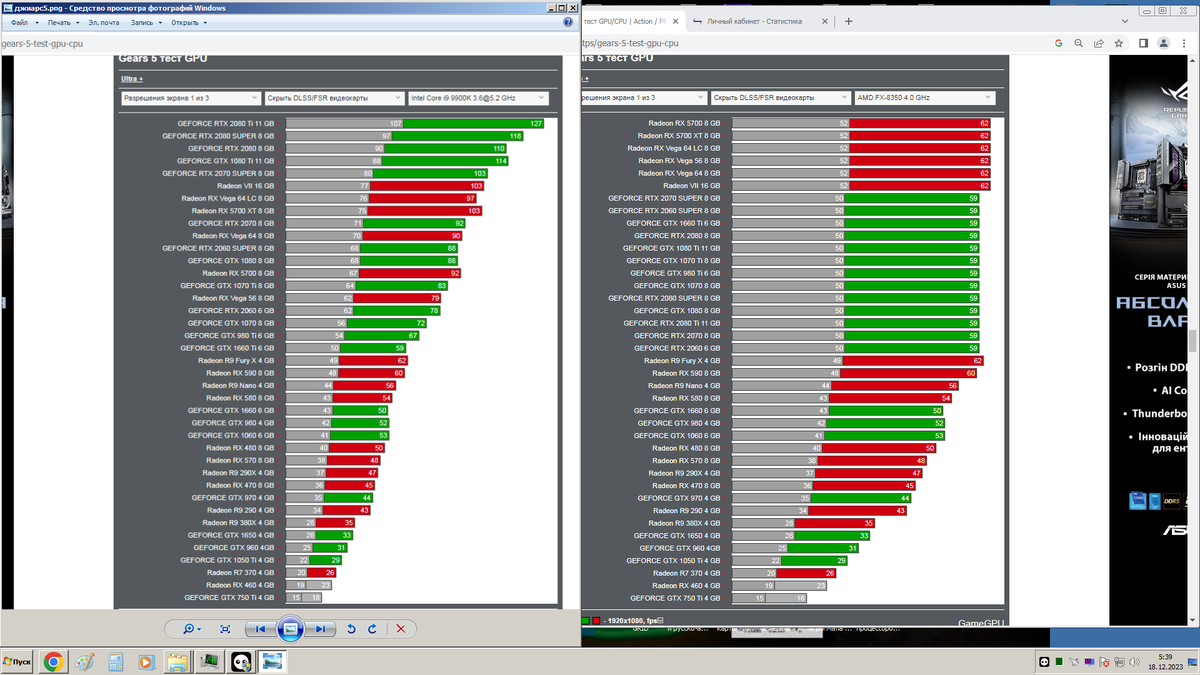Go to next image in Photo Viewer
This screenshot has height=675, width=1200.
319,629
